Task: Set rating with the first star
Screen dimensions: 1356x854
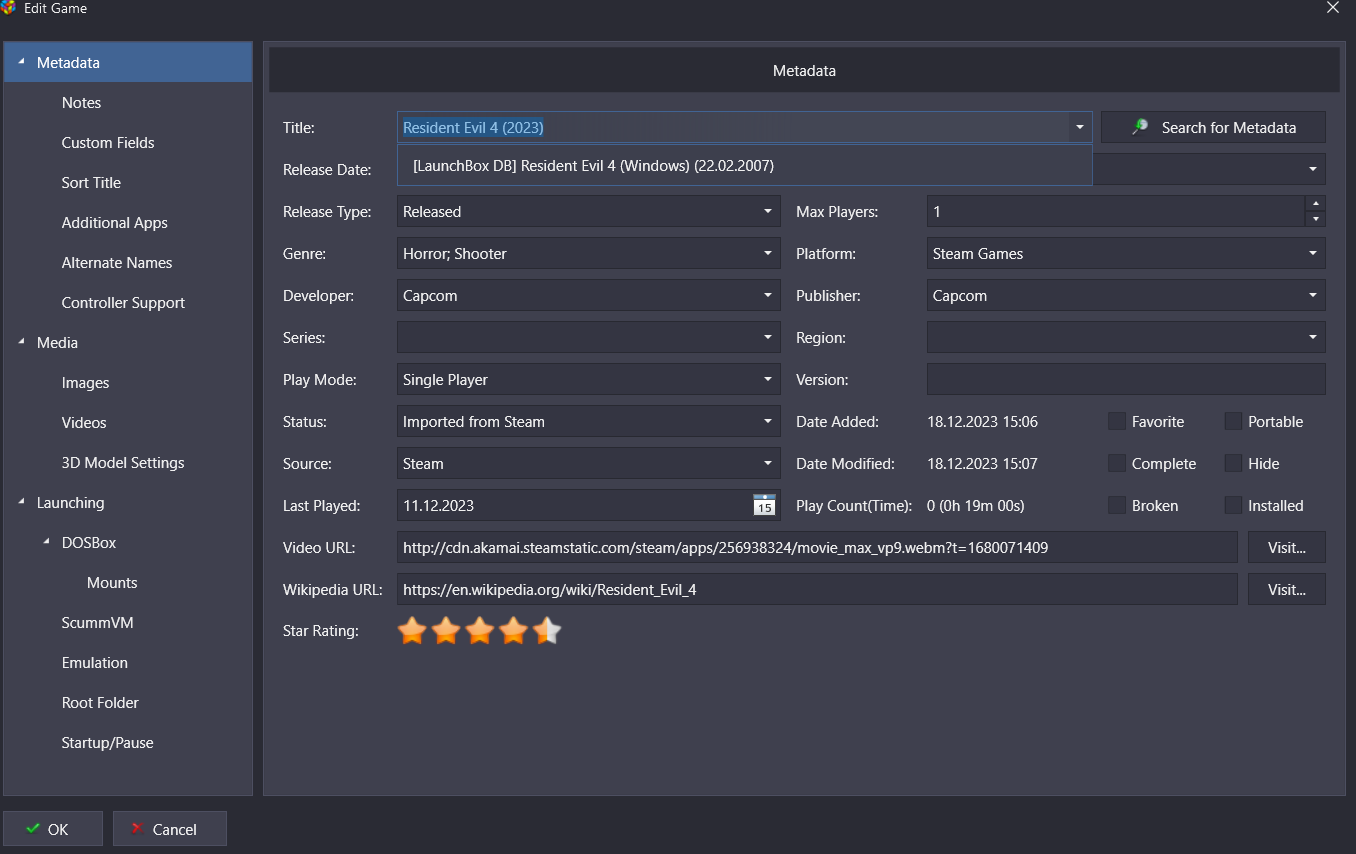Action: click(412, 631)
